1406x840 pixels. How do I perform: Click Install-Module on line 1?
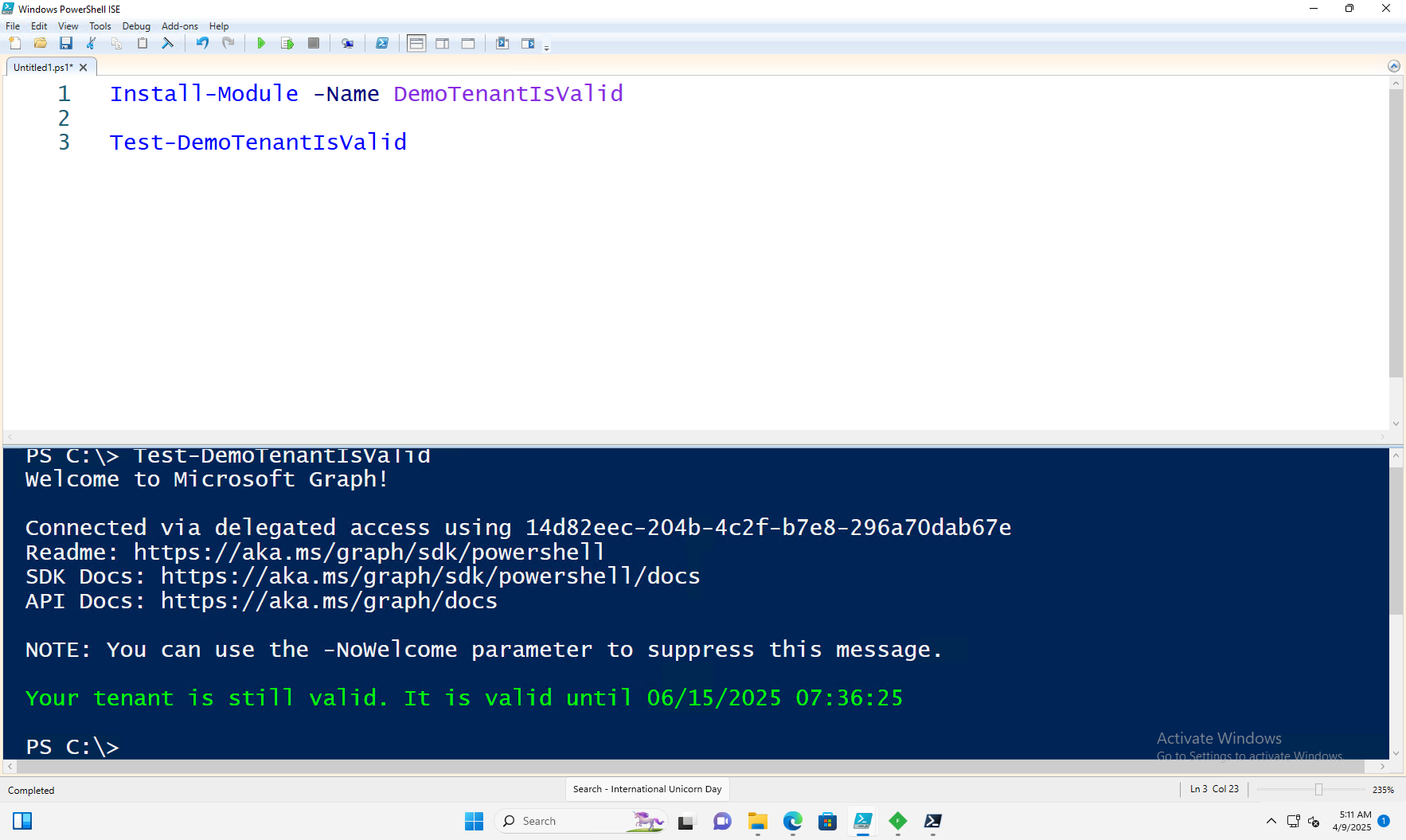tap(205, 94)
